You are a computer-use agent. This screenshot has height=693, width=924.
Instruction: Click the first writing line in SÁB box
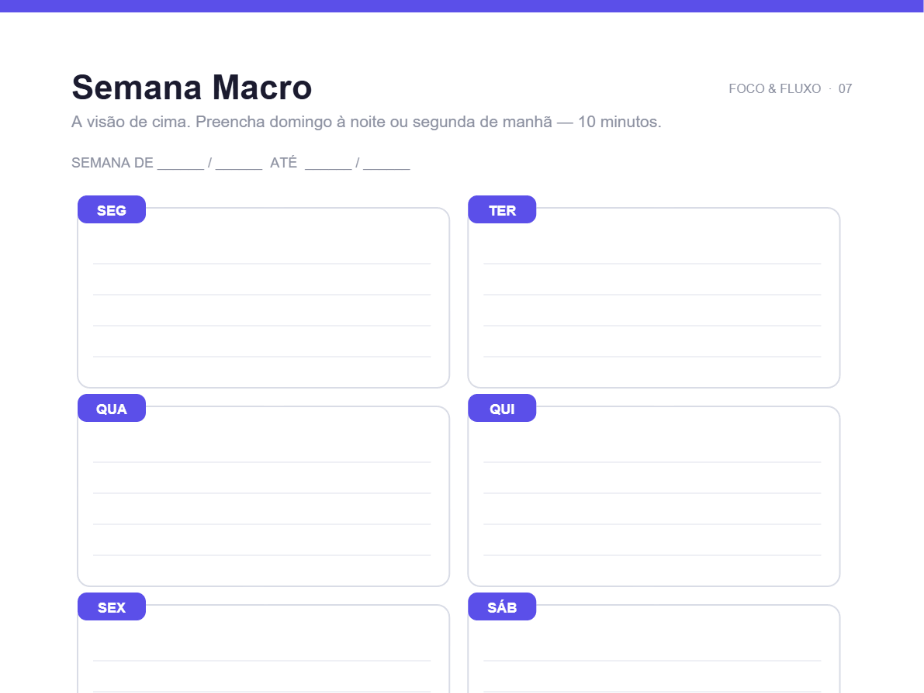tap(652, 661)
